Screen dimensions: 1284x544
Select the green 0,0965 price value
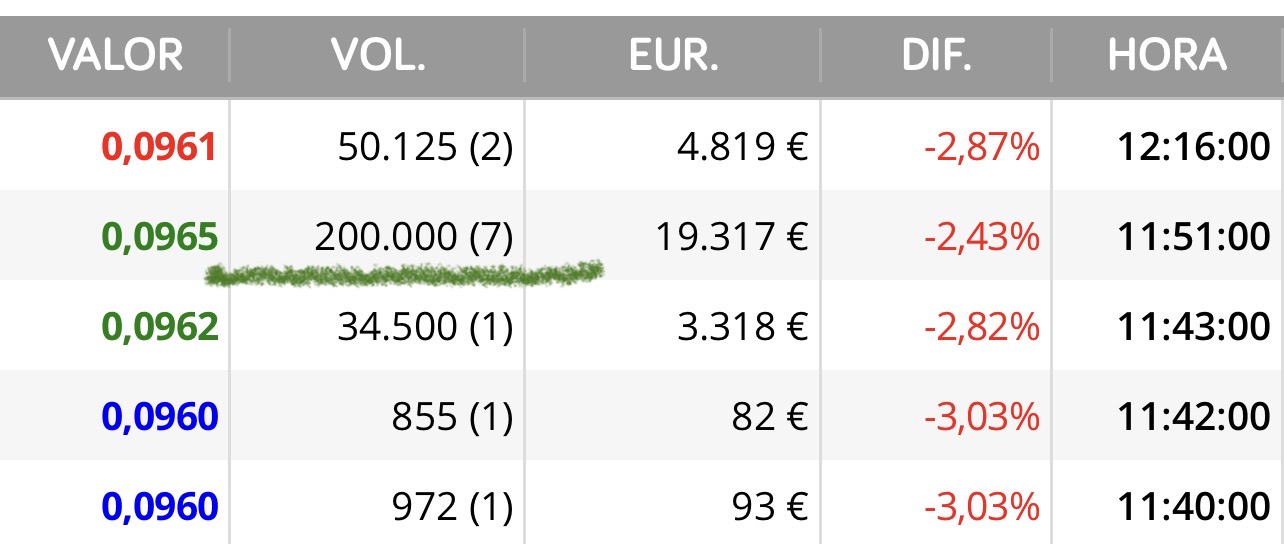click(159, 237)
